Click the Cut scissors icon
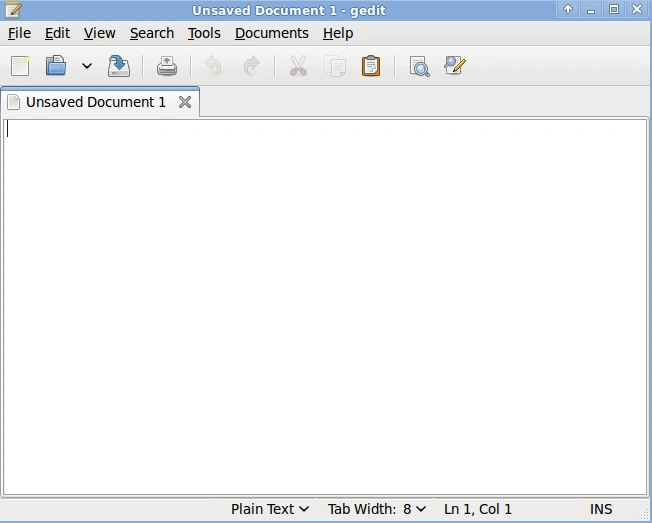The width and height of the screenshot is (652, 523). [x=298, y=66]
